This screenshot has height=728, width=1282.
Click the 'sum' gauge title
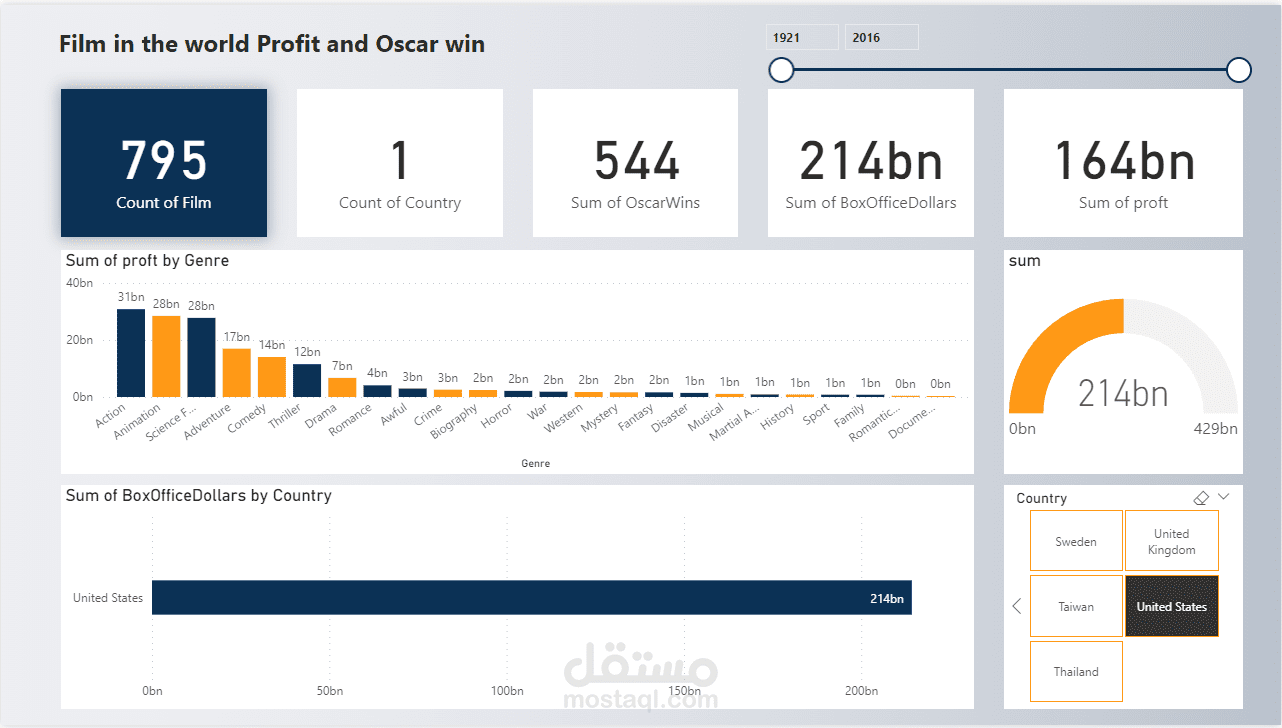pyautogui.click(x=1025, y=261)
